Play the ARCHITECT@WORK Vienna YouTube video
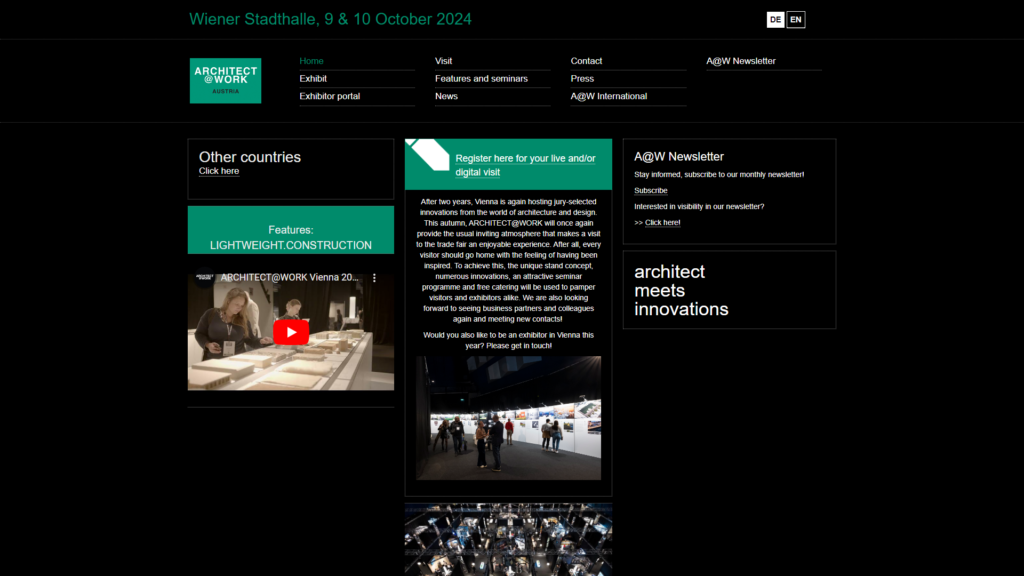The width and height of the screenshot is (1024, 576). [x=291, y=332]
